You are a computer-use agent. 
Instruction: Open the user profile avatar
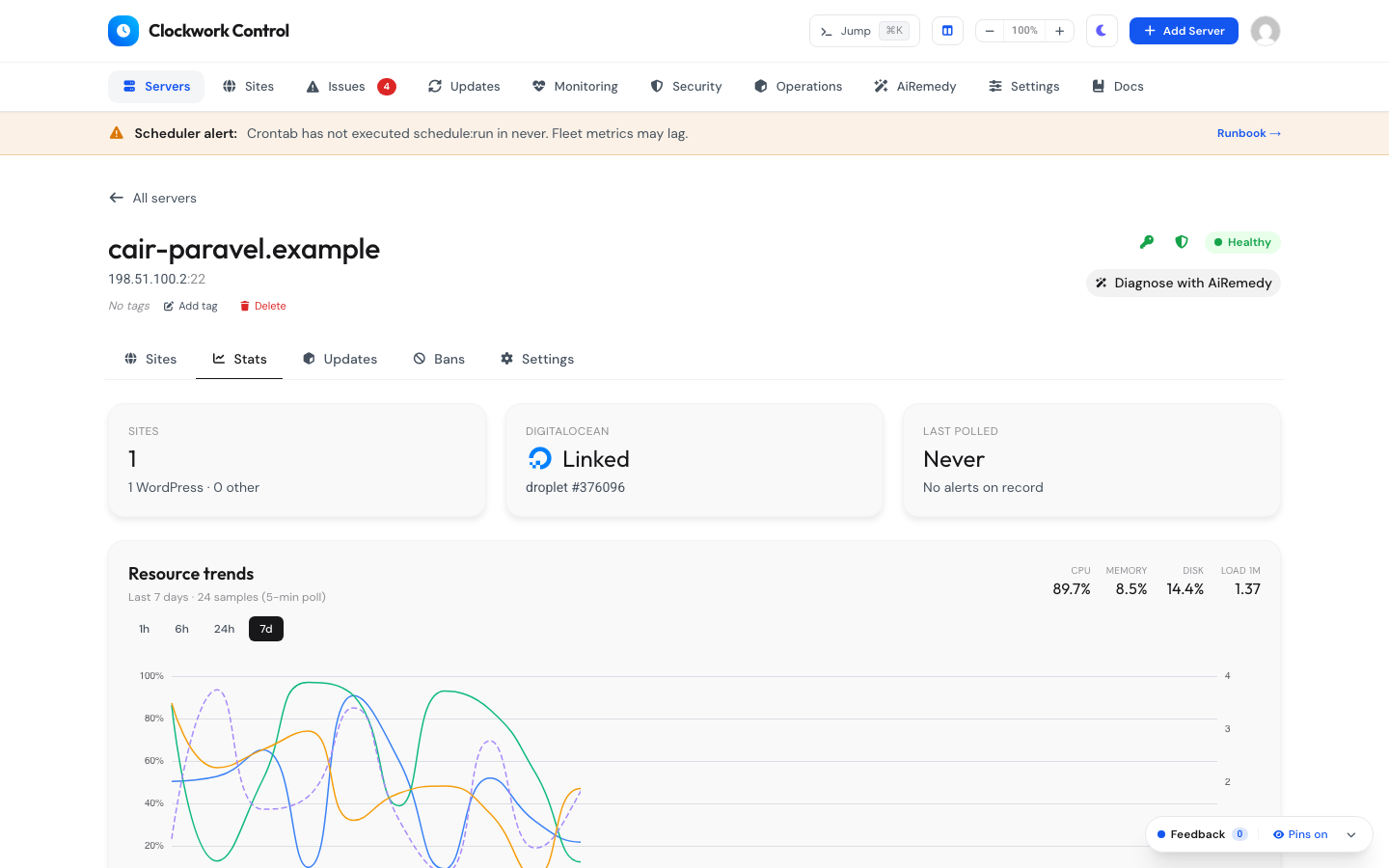click(x=1266, y=31)
